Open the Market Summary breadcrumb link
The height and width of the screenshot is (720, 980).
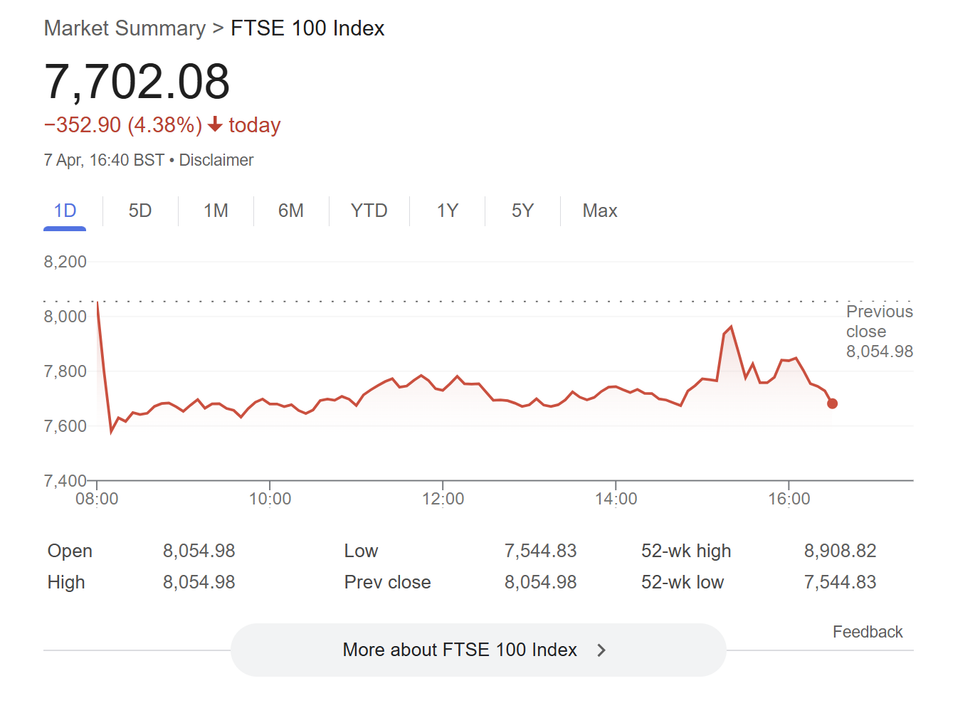[x=124, y=28]
